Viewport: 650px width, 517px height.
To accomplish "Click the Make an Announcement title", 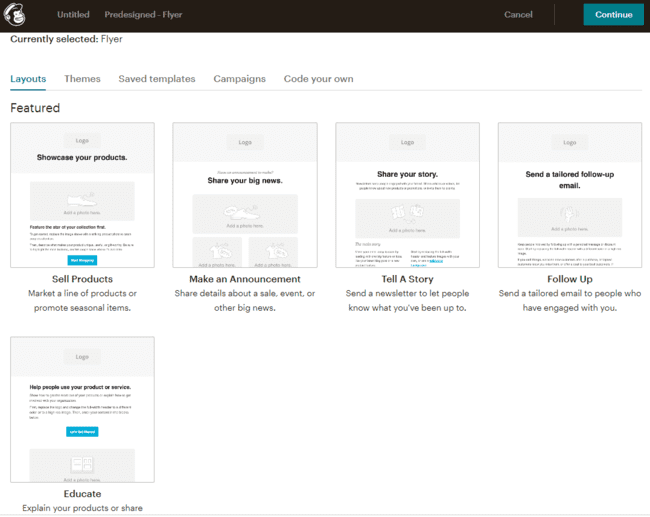I will [245, 279].
